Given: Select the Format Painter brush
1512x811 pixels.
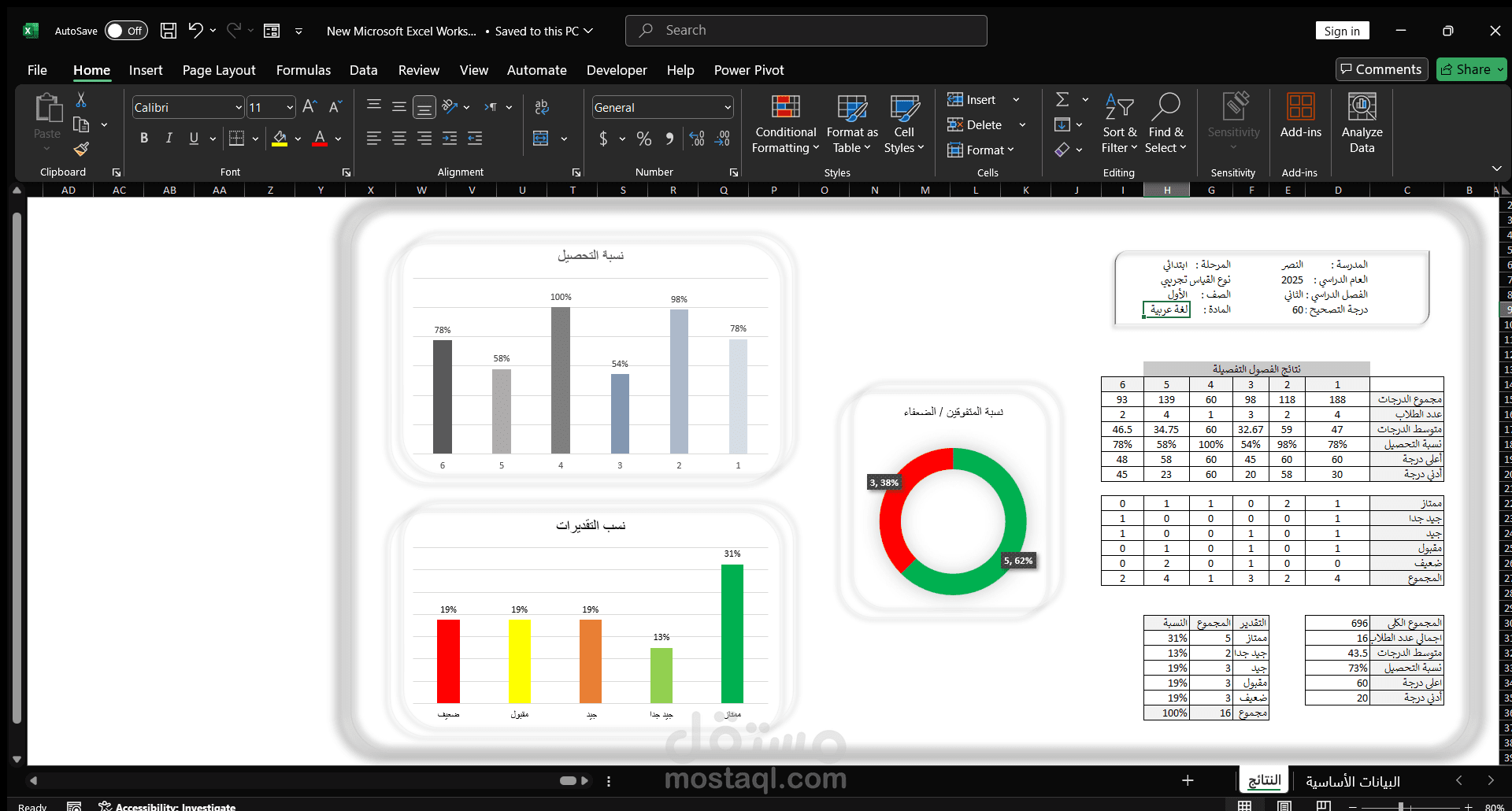Looking at the screenshot, I should tap(81, 149).
